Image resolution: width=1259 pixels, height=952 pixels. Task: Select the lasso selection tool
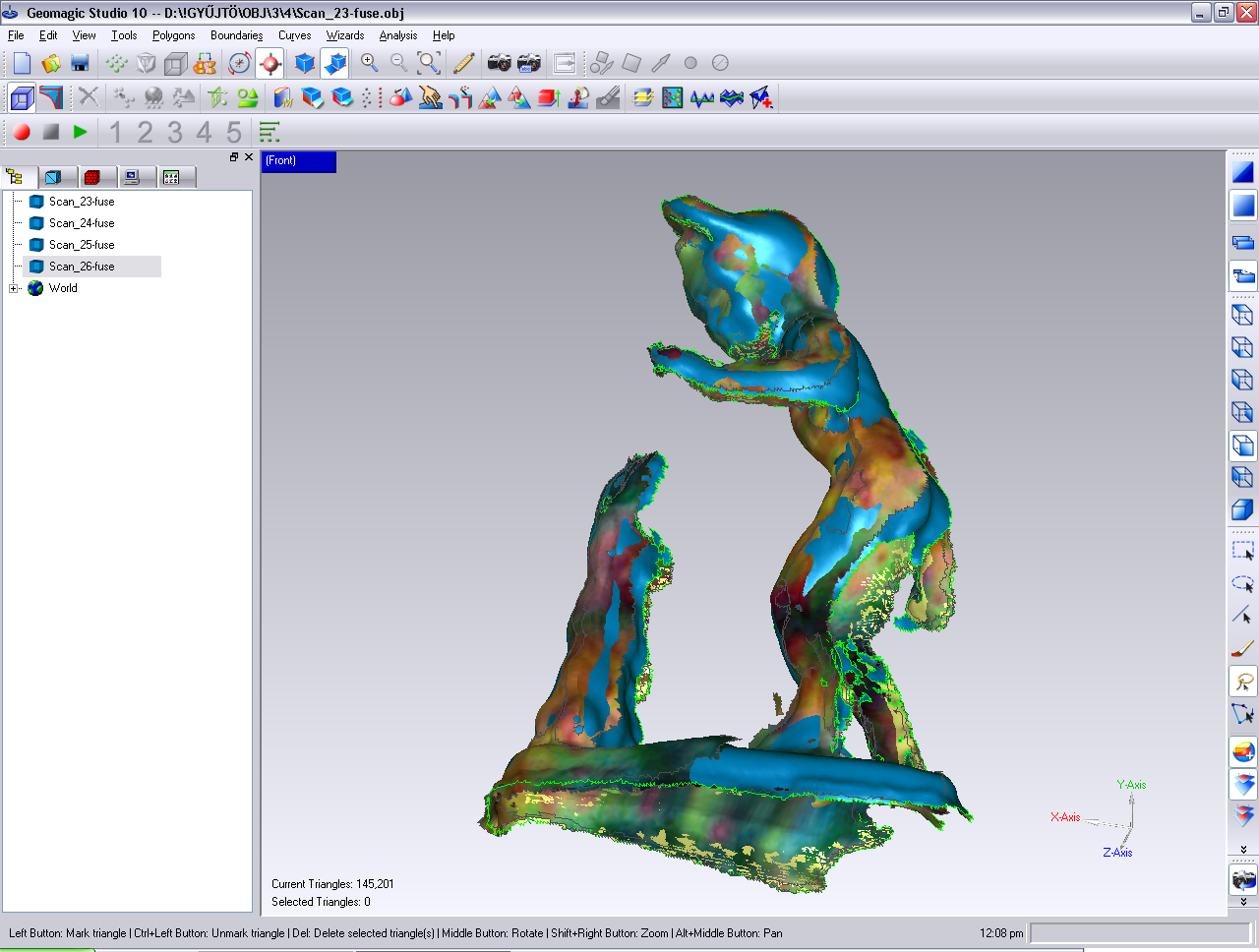click(x=1243, y=682)
